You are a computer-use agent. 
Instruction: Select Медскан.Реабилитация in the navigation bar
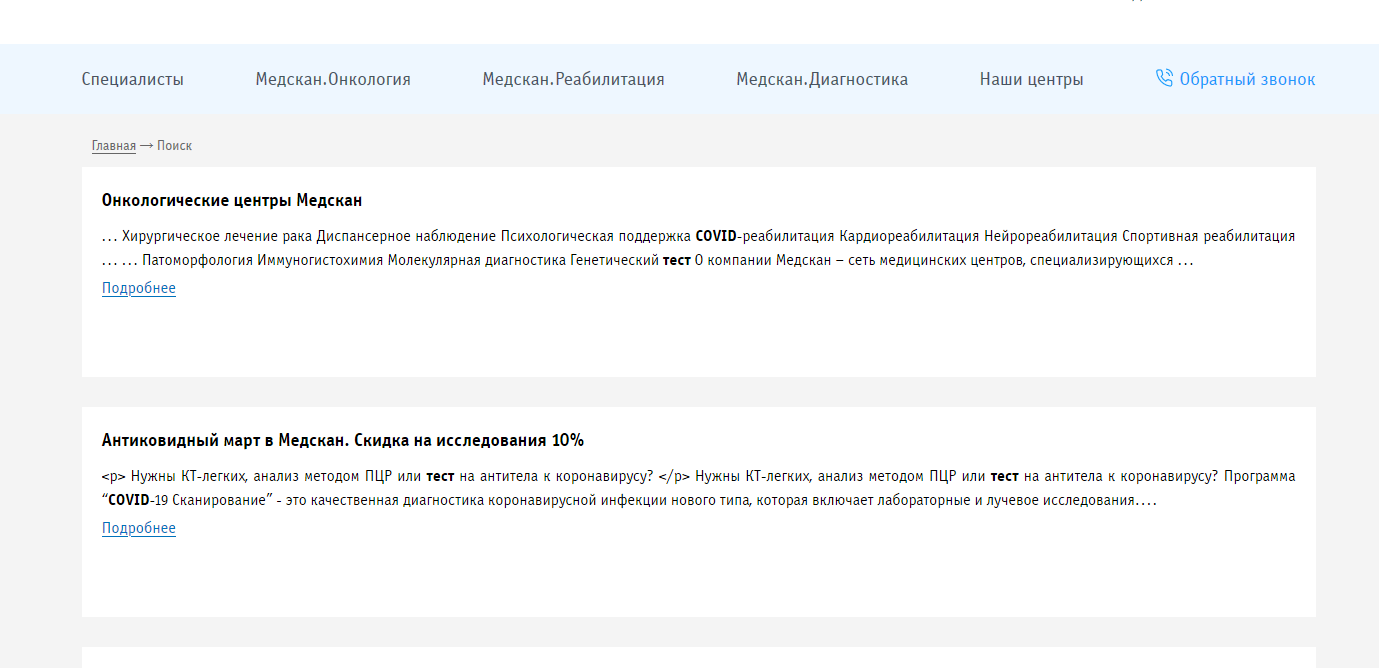coord(573,79)
